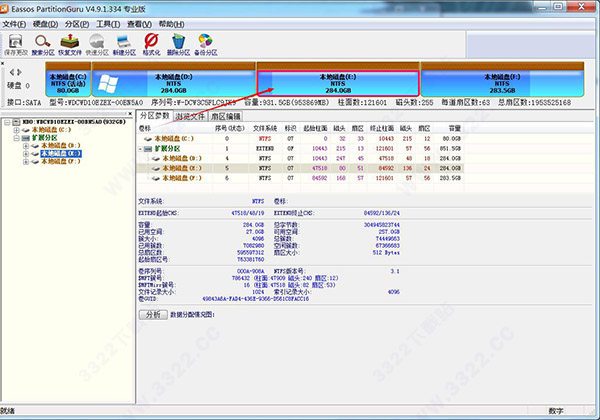Expand 本地磁盘(F:) in the left tree
This screenshot has height=420, width=600.
coord(25,162)
